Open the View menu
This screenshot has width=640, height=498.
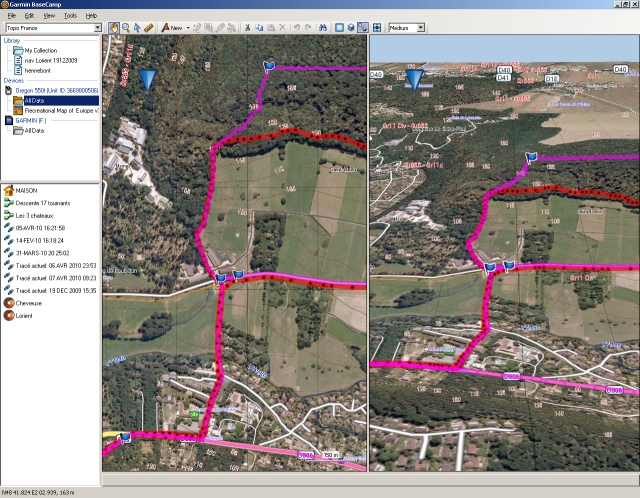49,16
